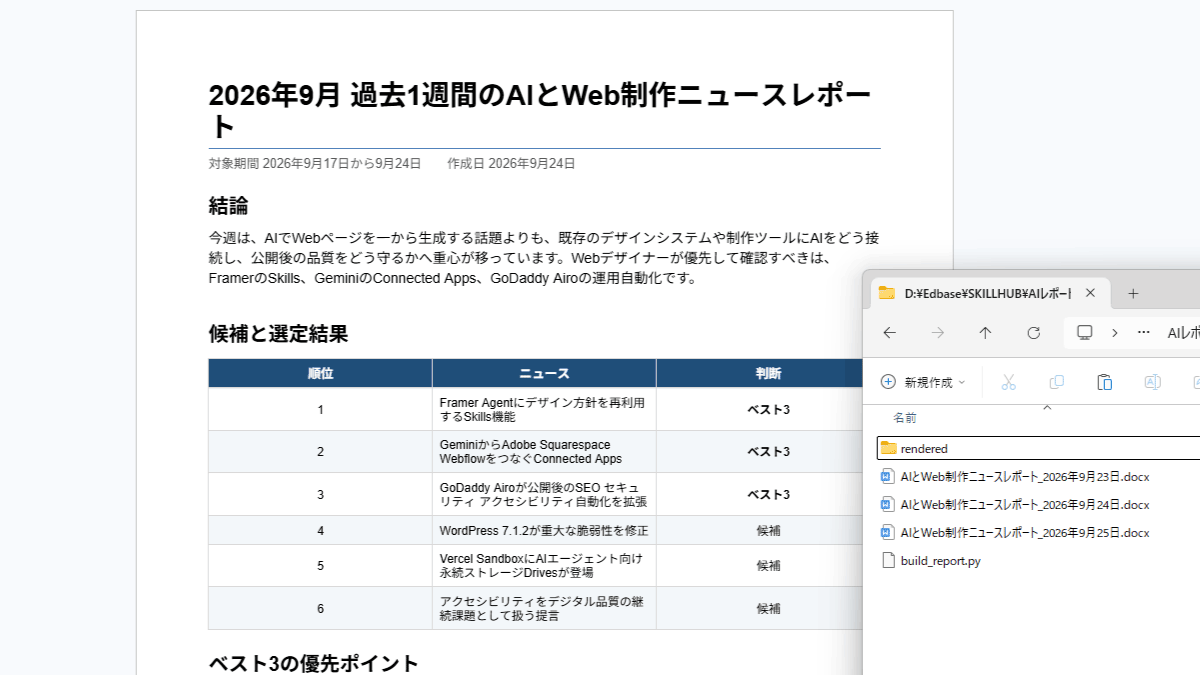Click the Rename icon in Explorer toolbar
1200x675 pixels.
pos(1152,382)
